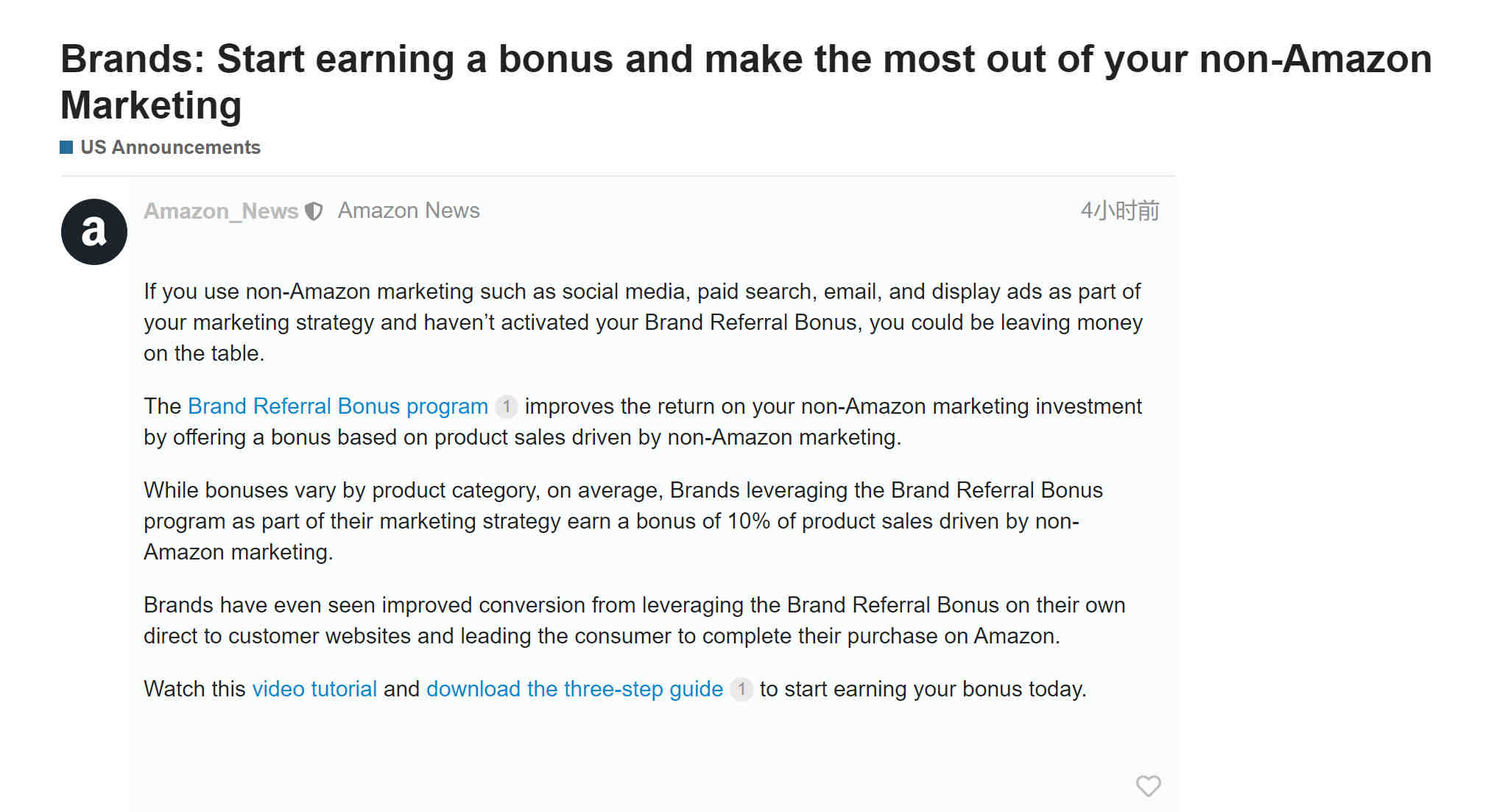Viewport: 1494px width, 812px height.
Task: Open the US Announcements category
Action: [x=170, y=147]
